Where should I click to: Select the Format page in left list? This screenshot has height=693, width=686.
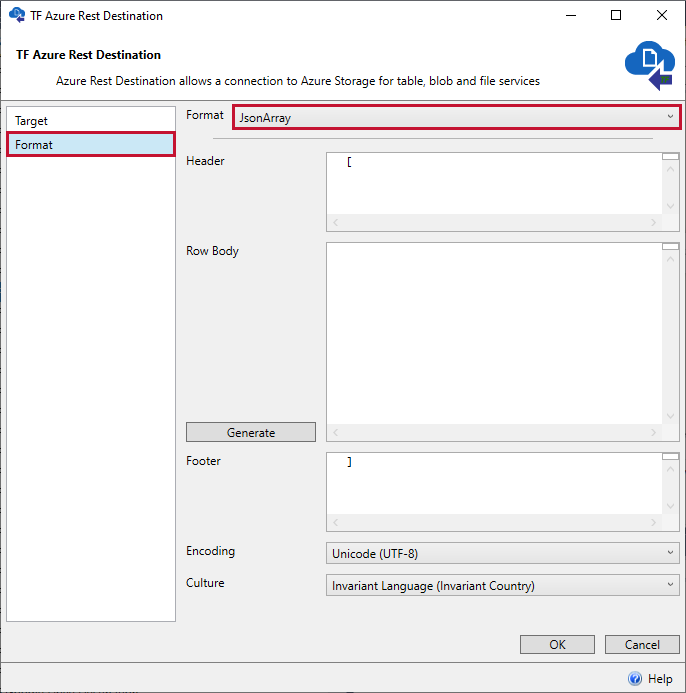pyautogui.click(x=91, y=145)
